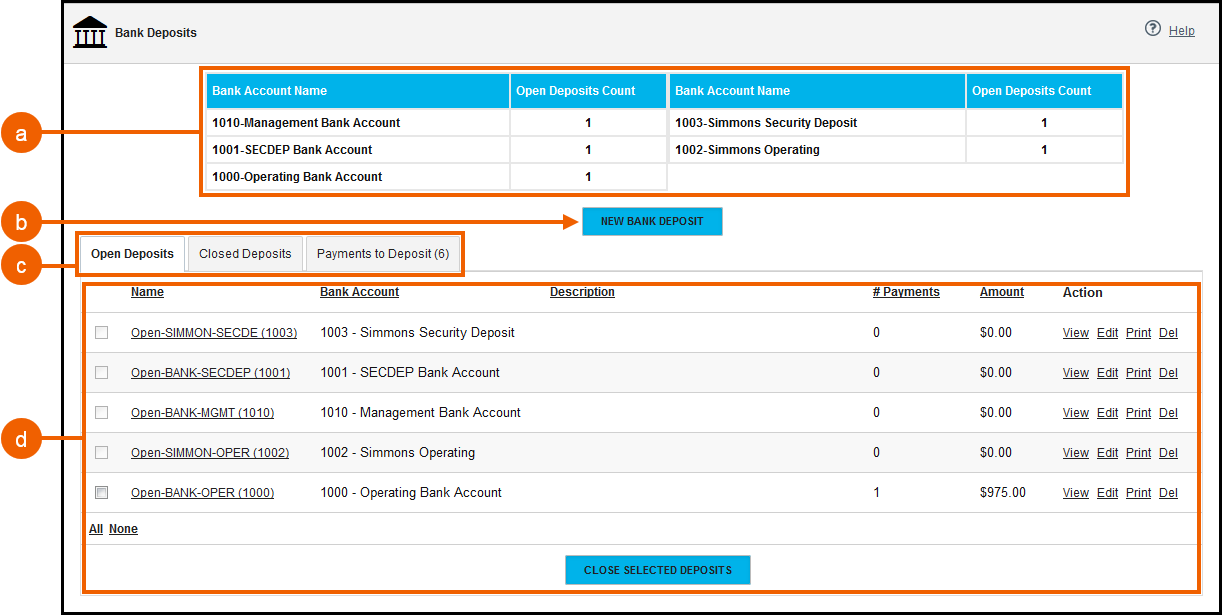View the Open-SIMMON-SECDE (1003) deposit

pos(1075,333)
